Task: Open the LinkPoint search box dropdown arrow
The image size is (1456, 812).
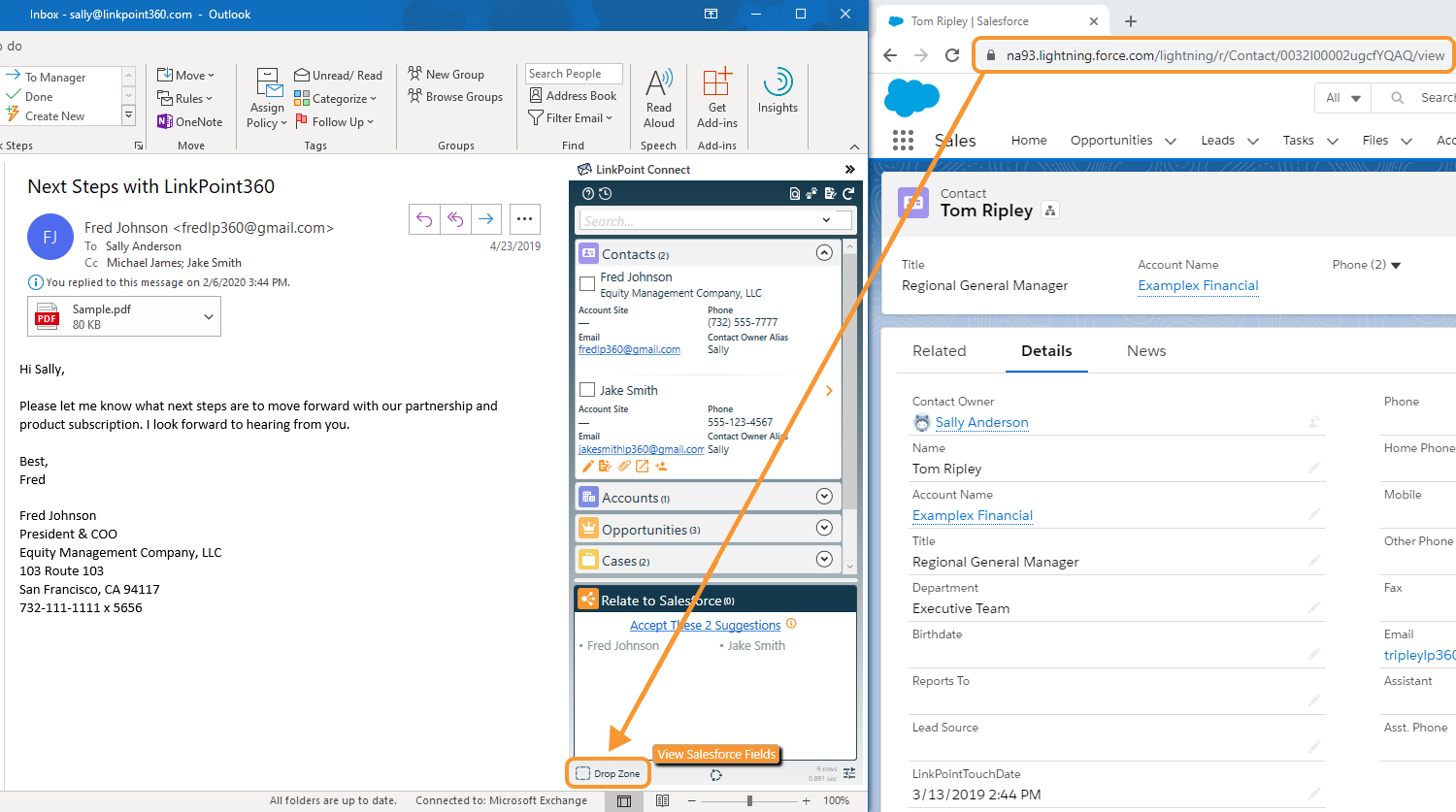Action: [826, 220]
